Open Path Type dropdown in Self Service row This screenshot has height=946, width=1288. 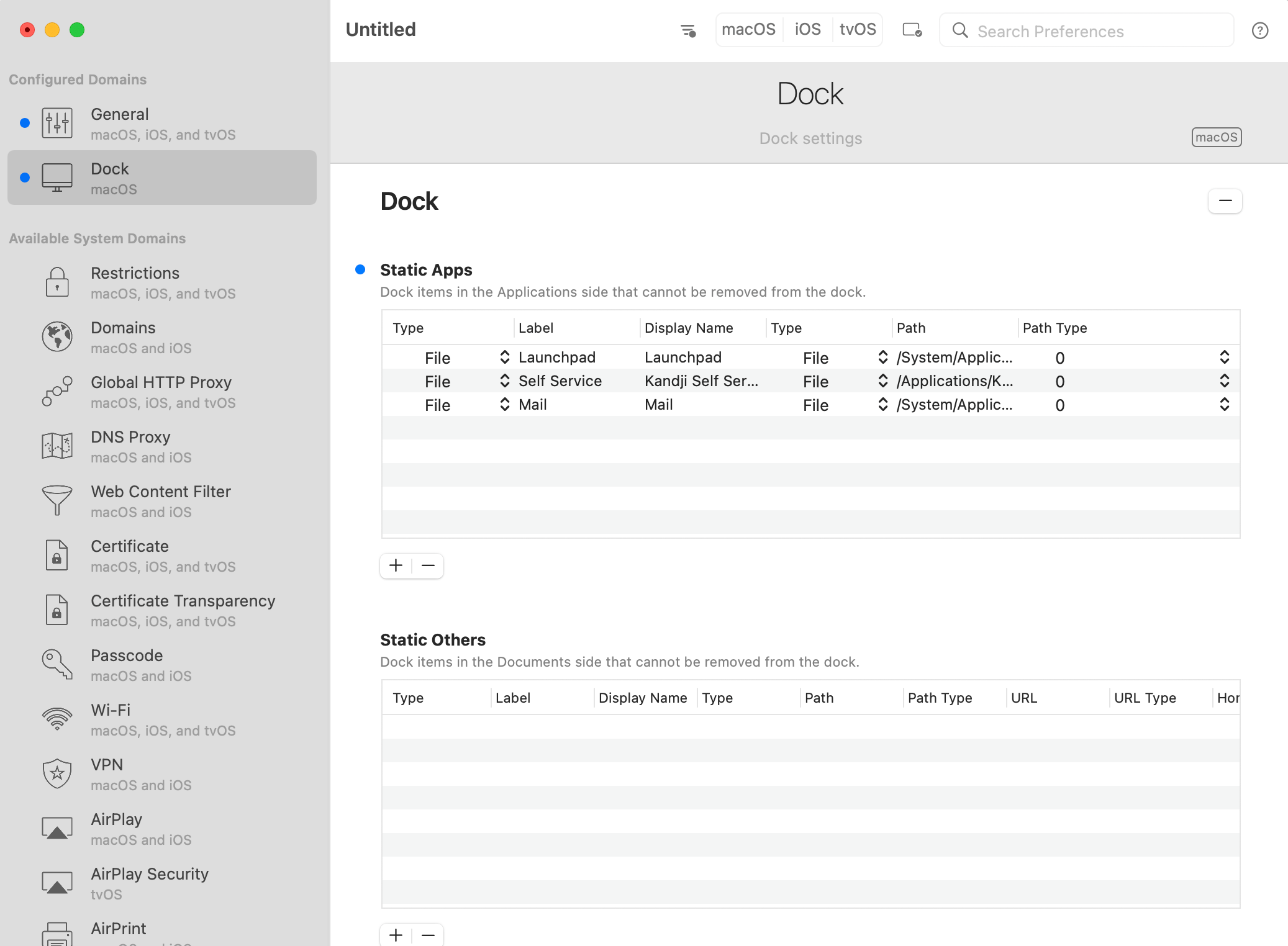[x=1224, y=381]
